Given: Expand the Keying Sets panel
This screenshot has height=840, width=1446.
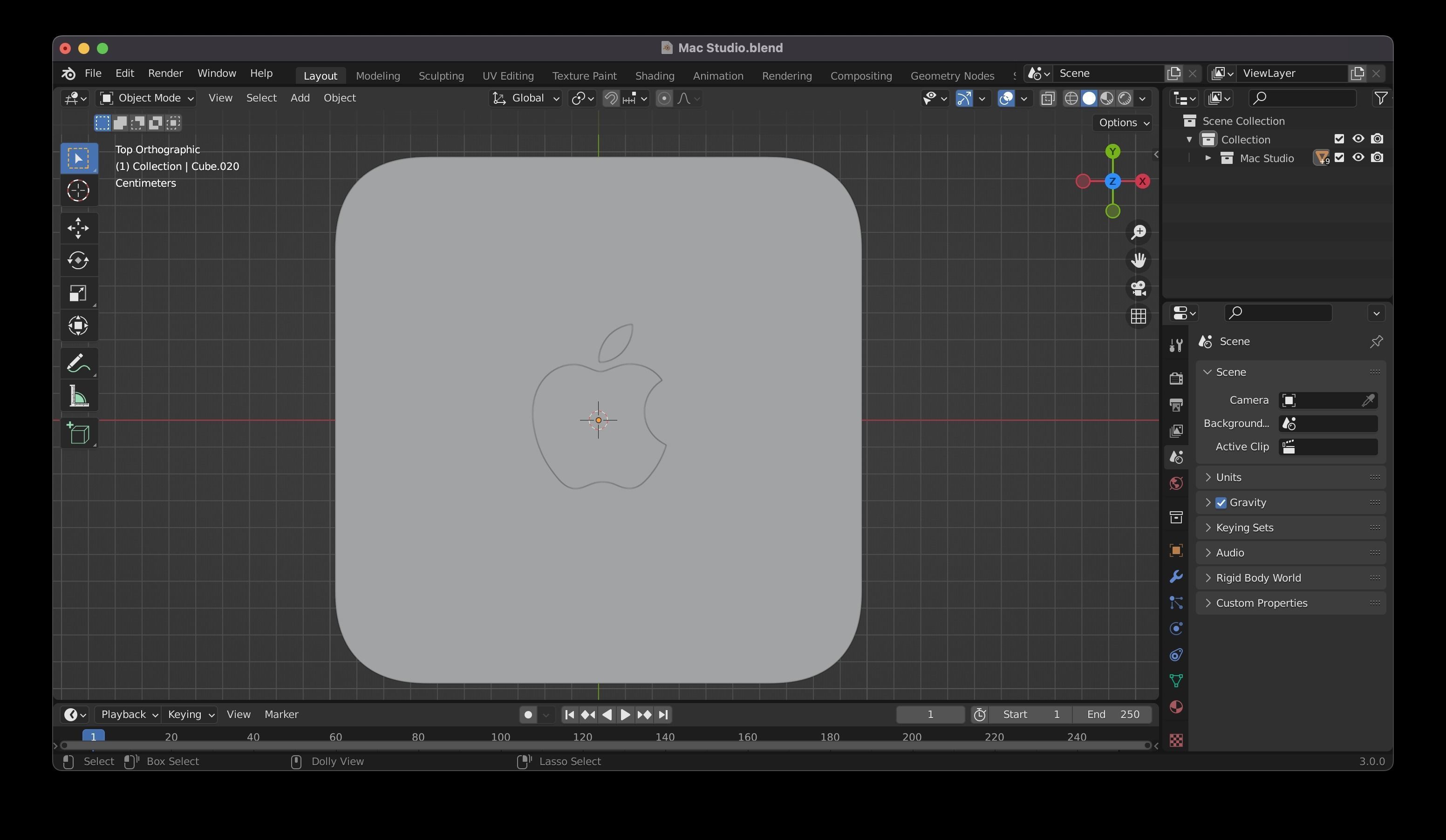Looking at the screenshot, I should click(x=1290, y=528).
